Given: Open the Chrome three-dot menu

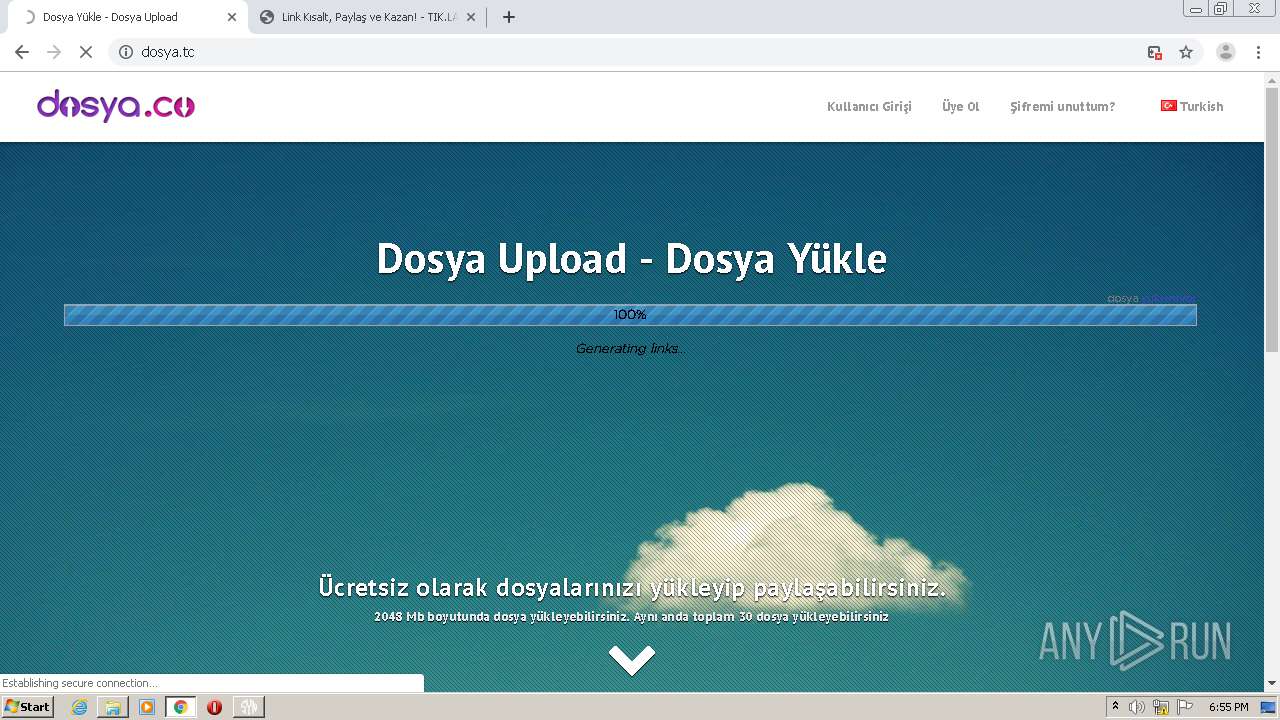Looking at the screenshot, I should [1258, 52].
